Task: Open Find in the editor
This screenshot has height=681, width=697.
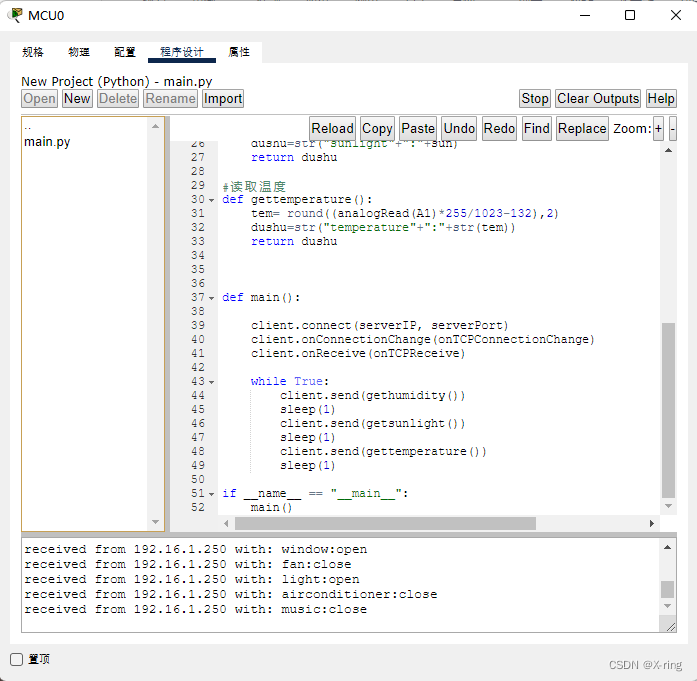Action: (x=537, y=128)
